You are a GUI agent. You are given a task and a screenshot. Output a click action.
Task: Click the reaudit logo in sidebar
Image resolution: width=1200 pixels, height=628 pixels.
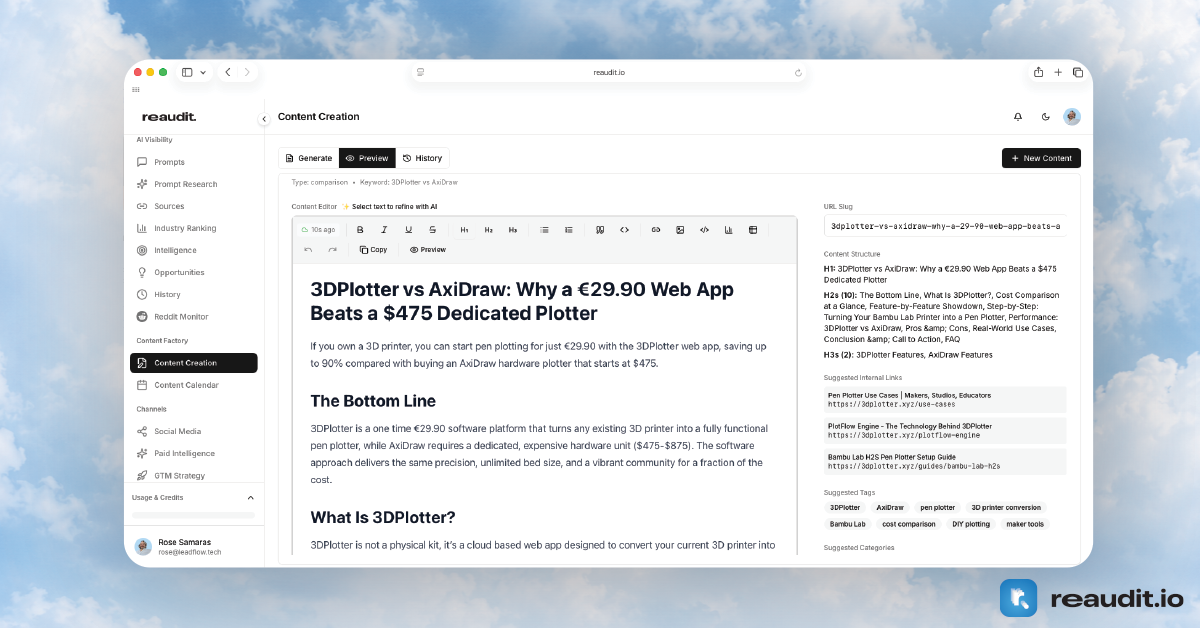168,117
